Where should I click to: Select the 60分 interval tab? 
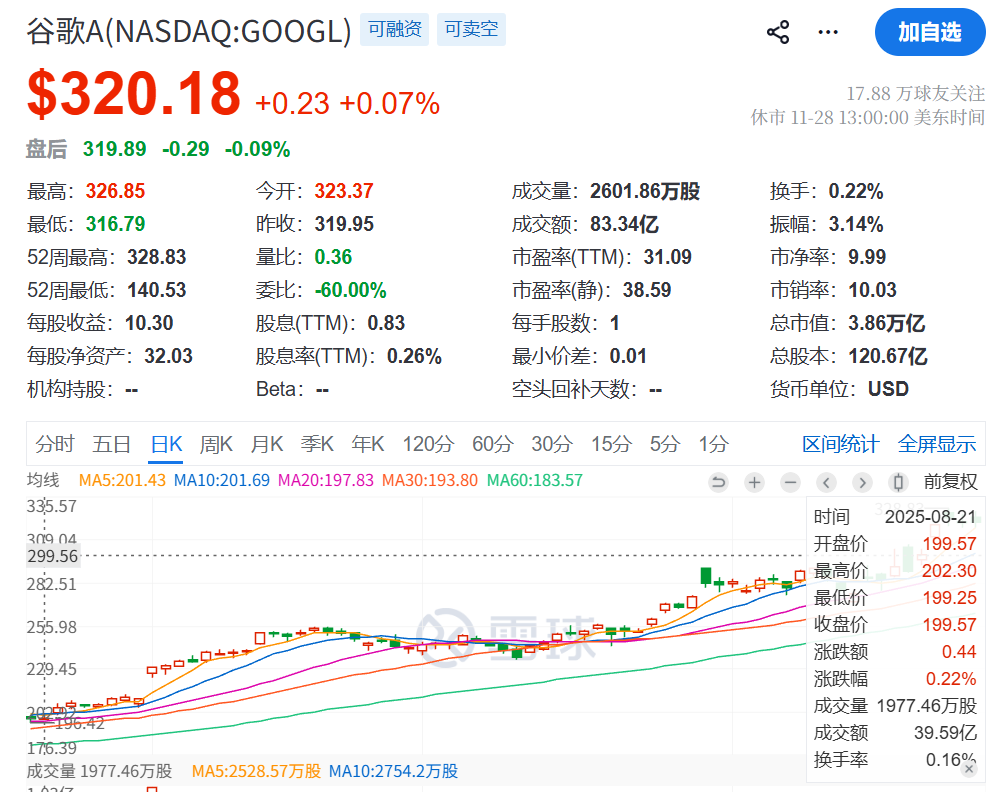coord(491,443)
